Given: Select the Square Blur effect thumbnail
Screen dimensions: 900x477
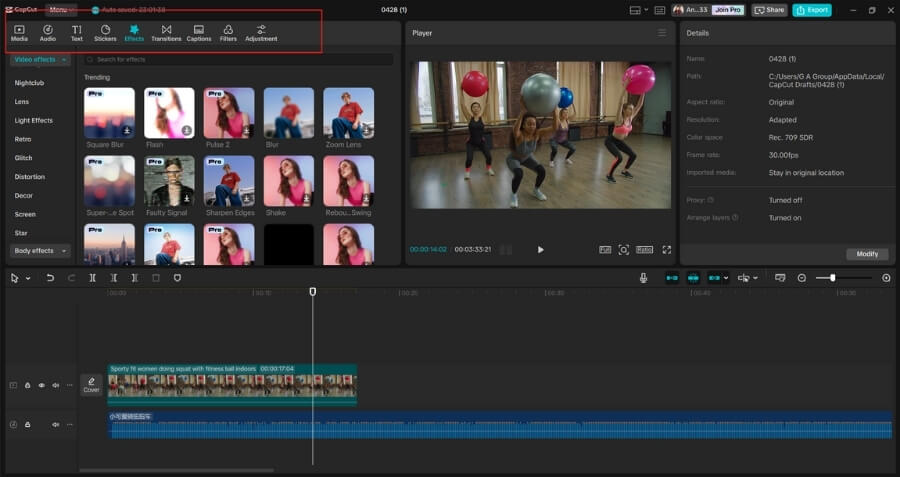Looking at the screenshot, I should point(109,113).
